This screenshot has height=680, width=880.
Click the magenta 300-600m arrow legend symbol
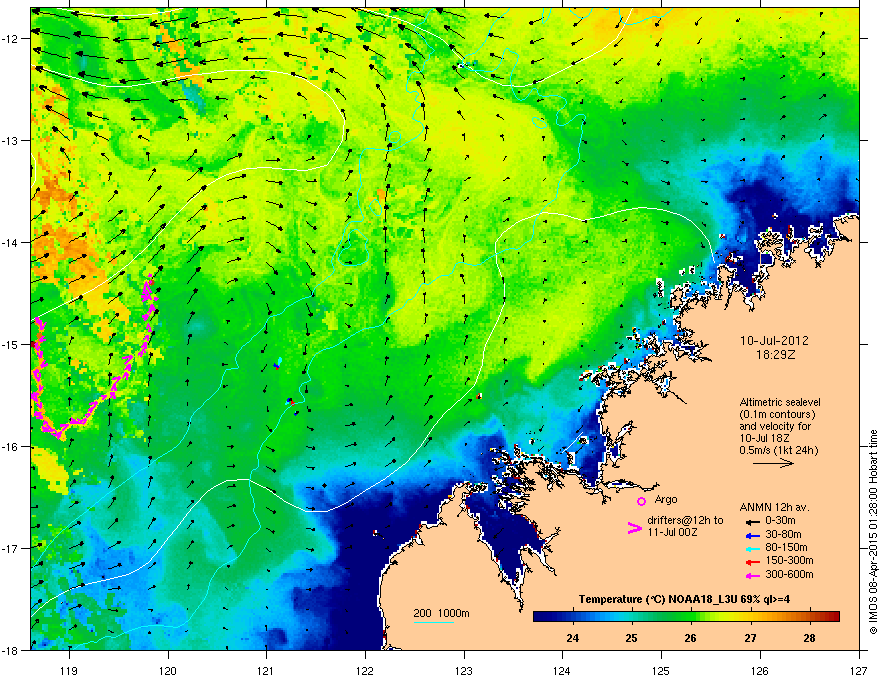tap(751, 575)
